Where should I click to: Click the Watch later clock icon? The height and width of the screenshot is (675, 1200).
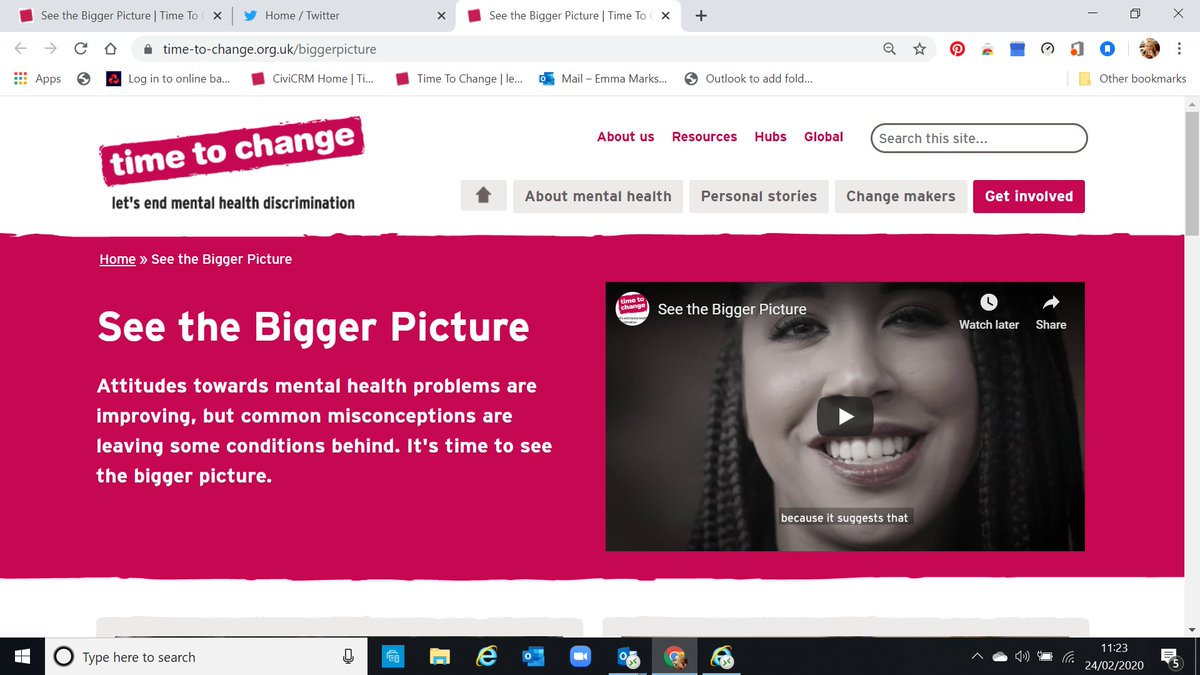(988, 302)
